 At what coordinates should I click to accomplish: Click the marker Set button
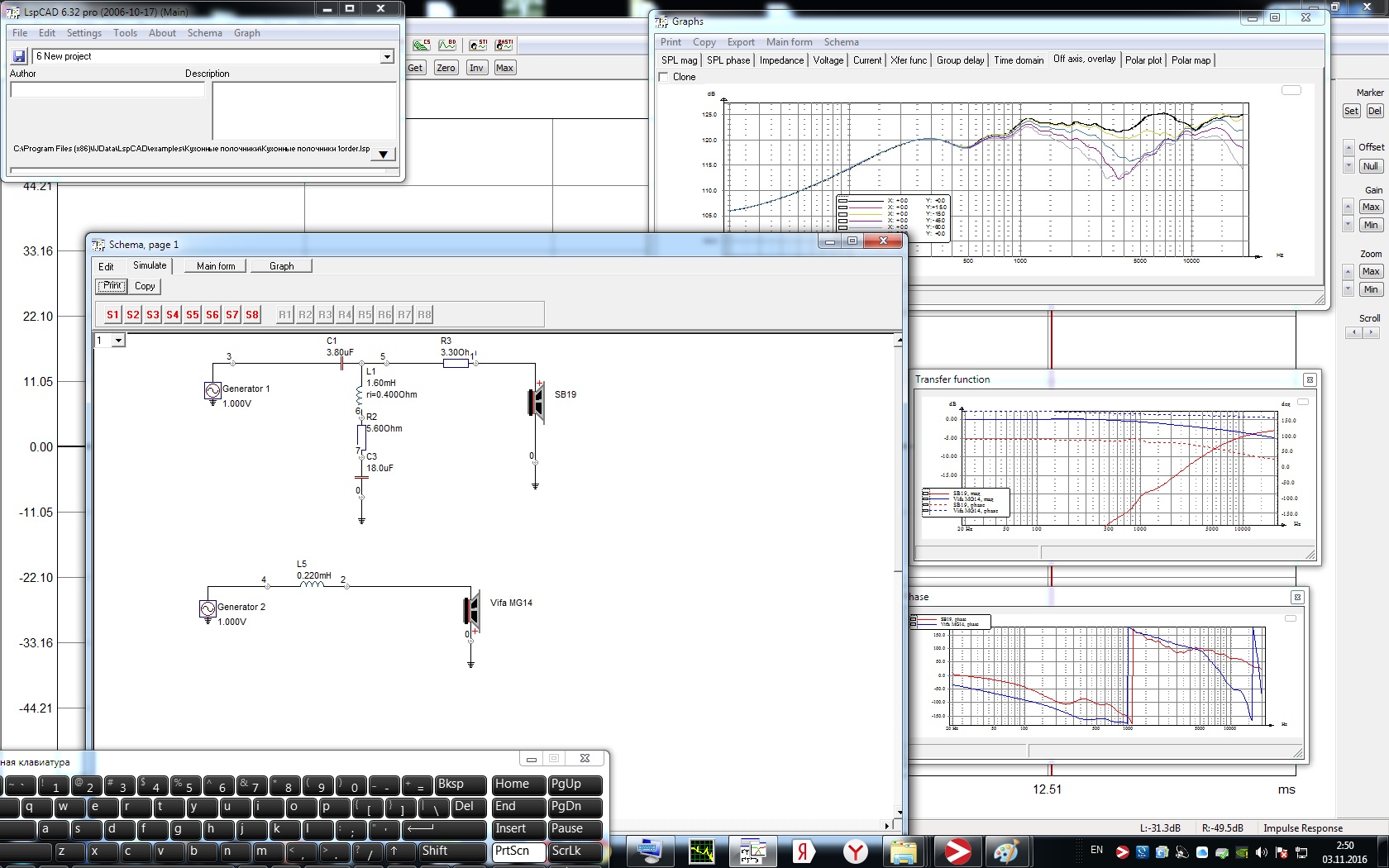[x=1351, y=111]
